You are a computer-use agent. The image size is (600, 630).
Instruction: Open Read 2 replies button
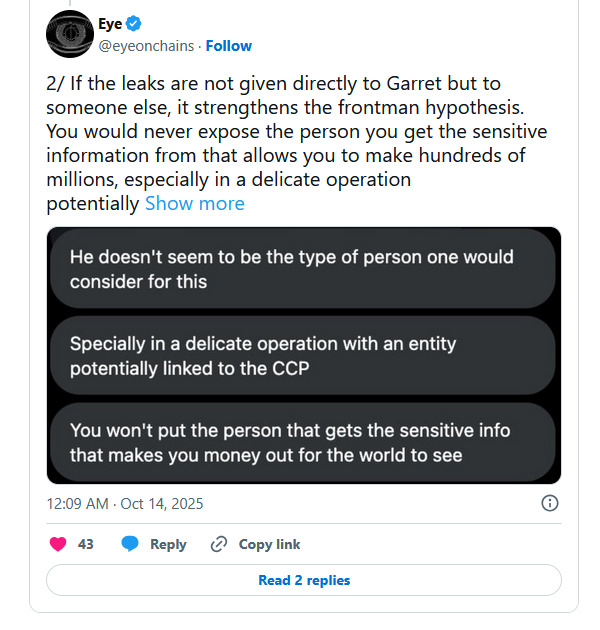tap(304, 580)
